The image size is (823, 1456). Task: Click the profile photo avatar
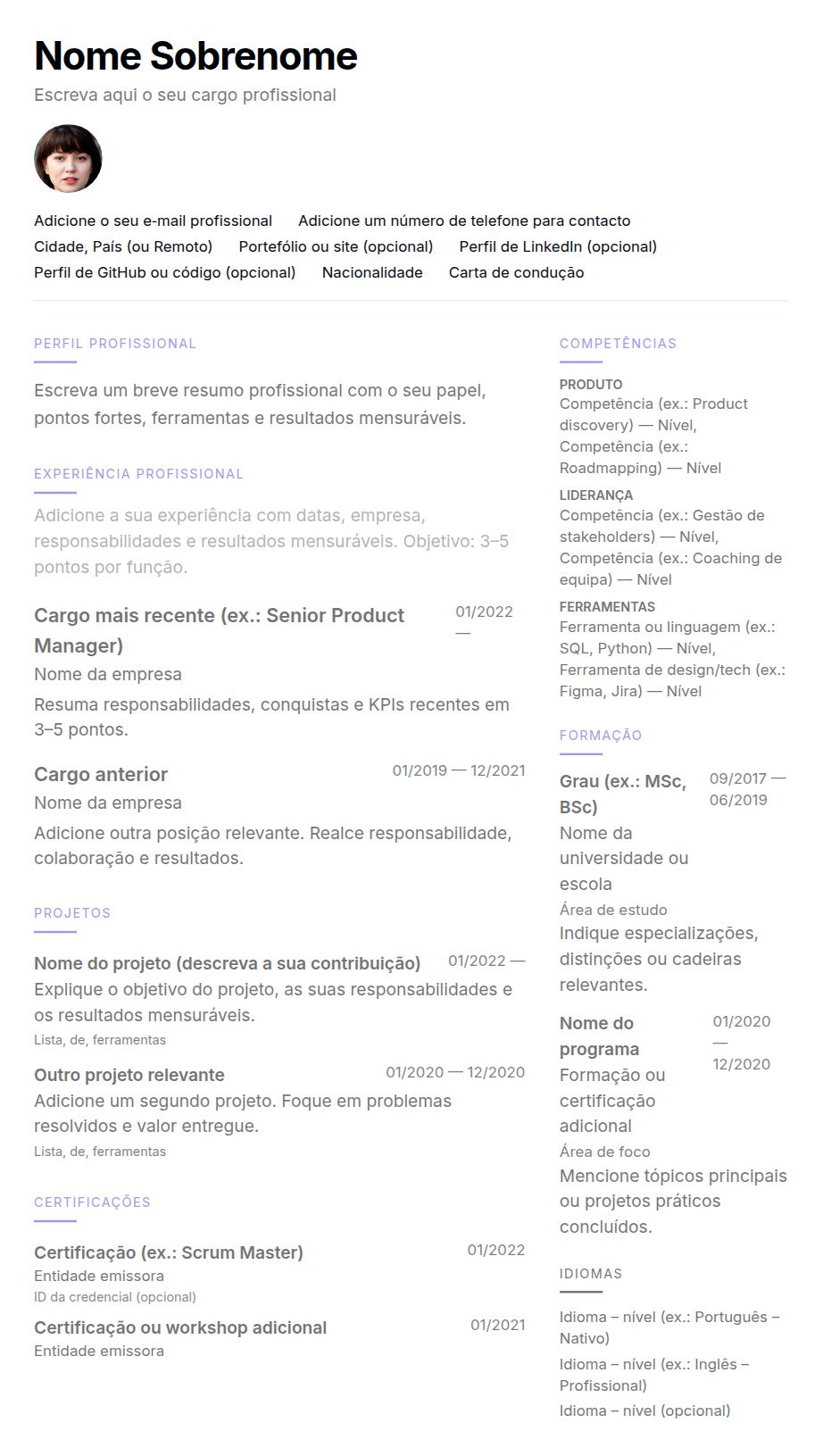coord(68,159)
